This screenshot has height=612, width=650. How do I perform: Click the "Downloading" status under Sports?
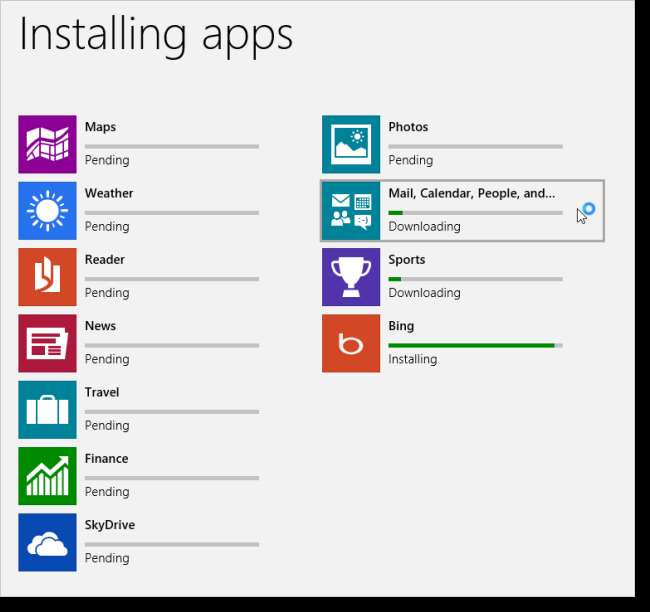point(424,293)
